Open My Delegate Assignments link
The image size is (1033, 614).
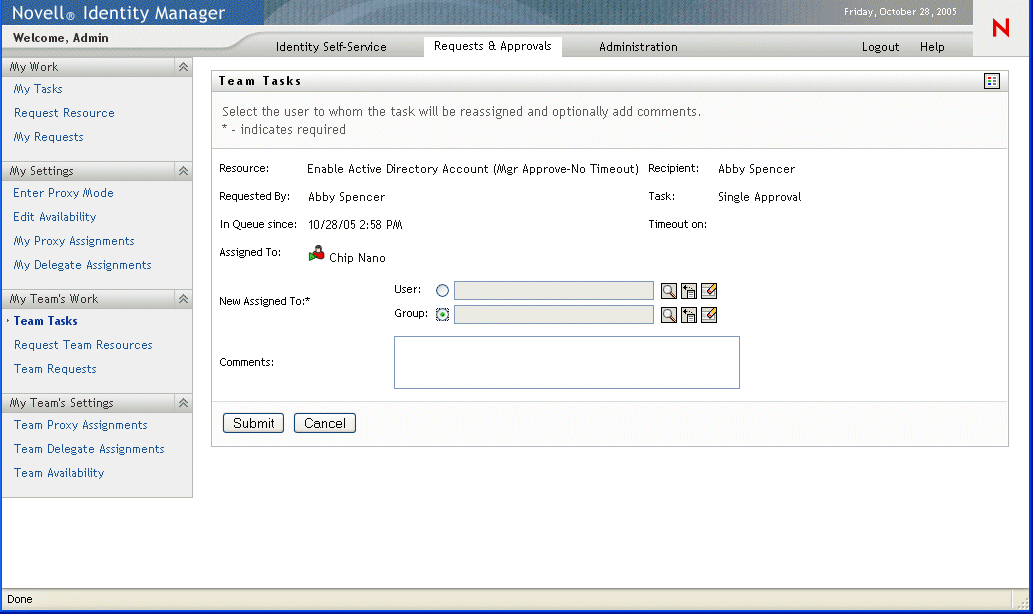[82, 265]
